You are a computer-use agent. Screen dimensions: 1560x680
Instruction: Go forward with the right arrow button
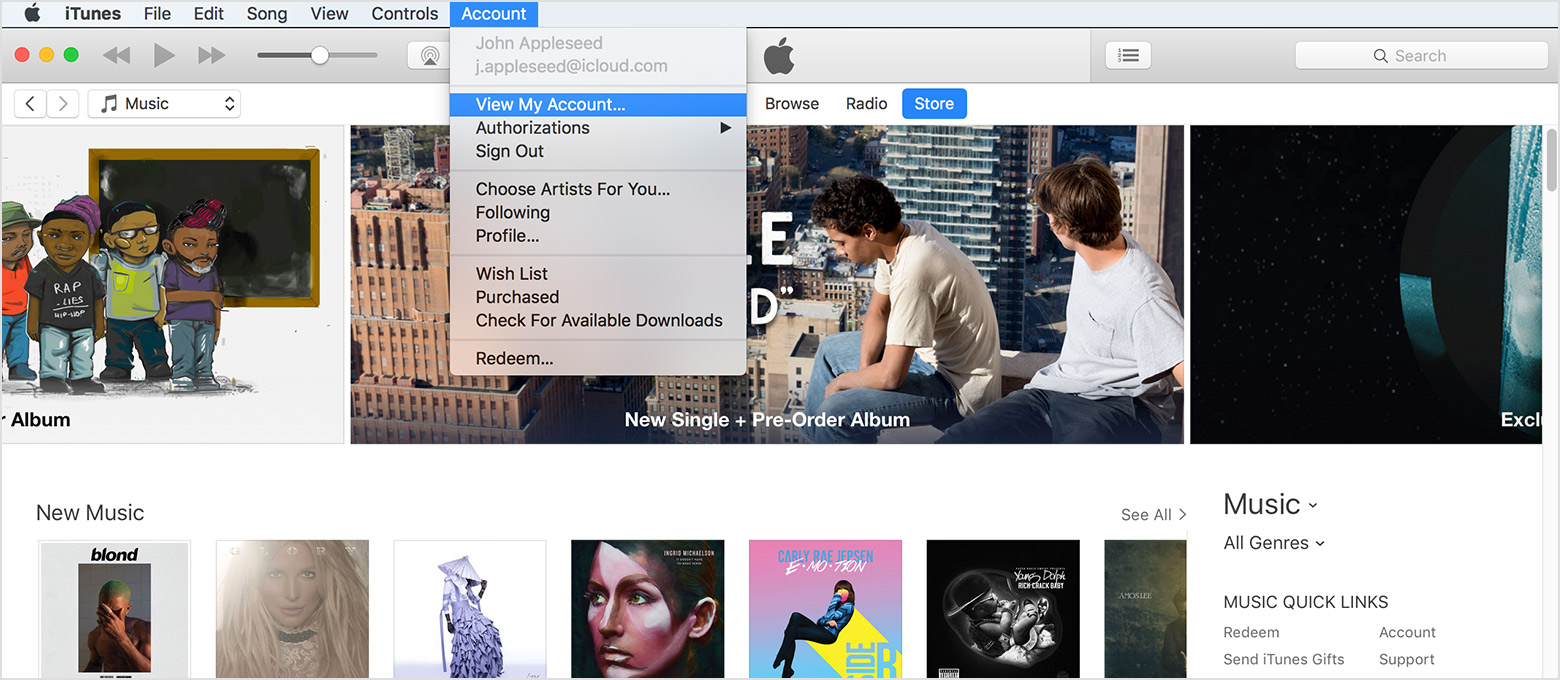[63, 104]
